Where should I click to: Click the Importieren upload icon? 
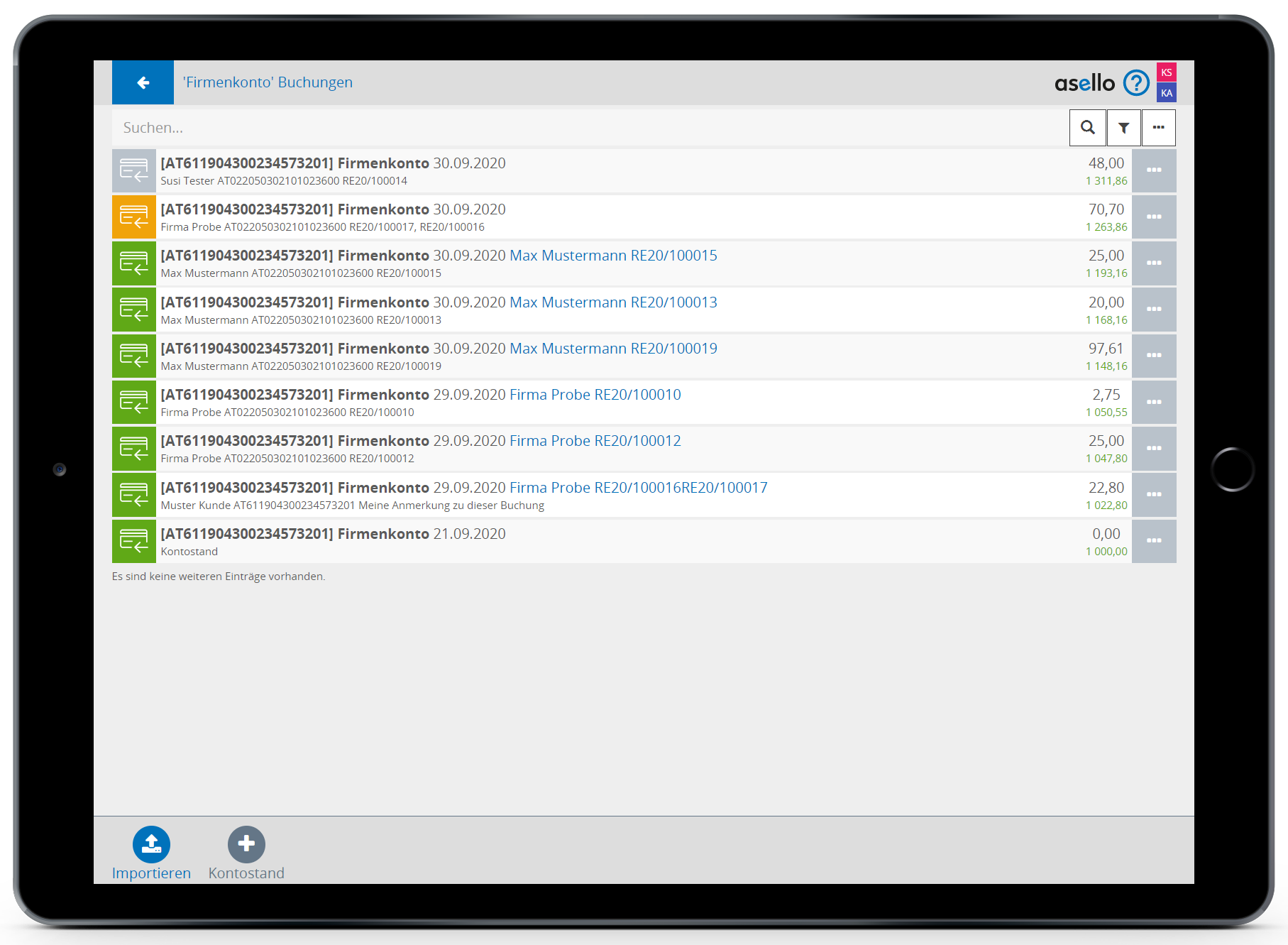(151, 844)
